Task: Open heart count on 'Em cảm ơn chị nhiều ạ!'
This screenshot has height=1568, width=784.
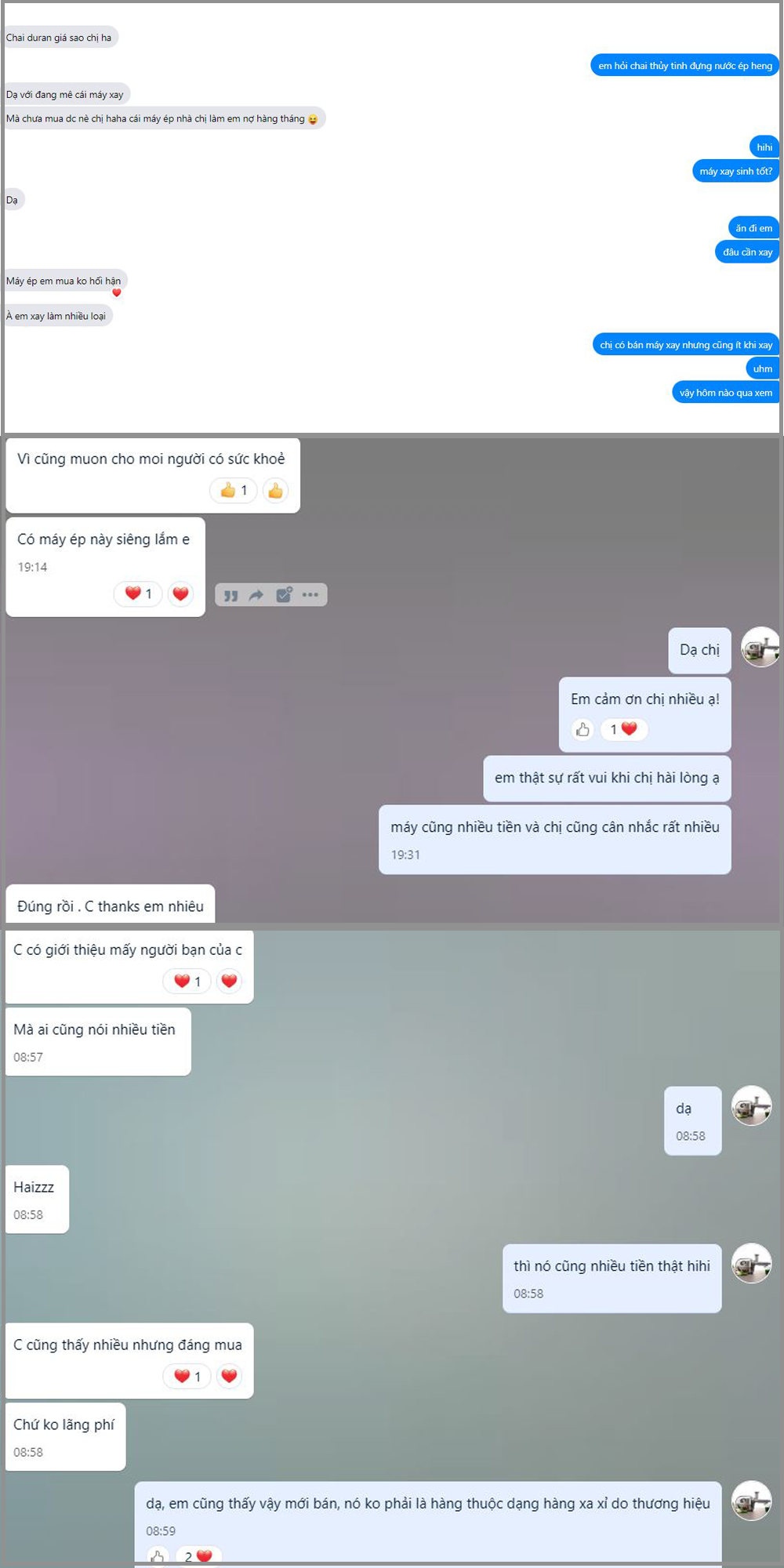Action: pos(623,729)
